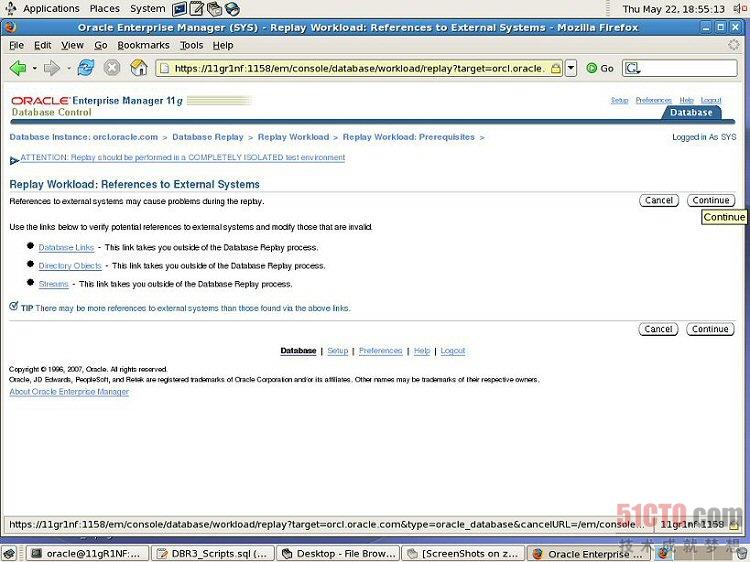Open the Bookmarks menu
This screenshot has width=750, height=562.
pyautogui.click(x=143, y=45)
